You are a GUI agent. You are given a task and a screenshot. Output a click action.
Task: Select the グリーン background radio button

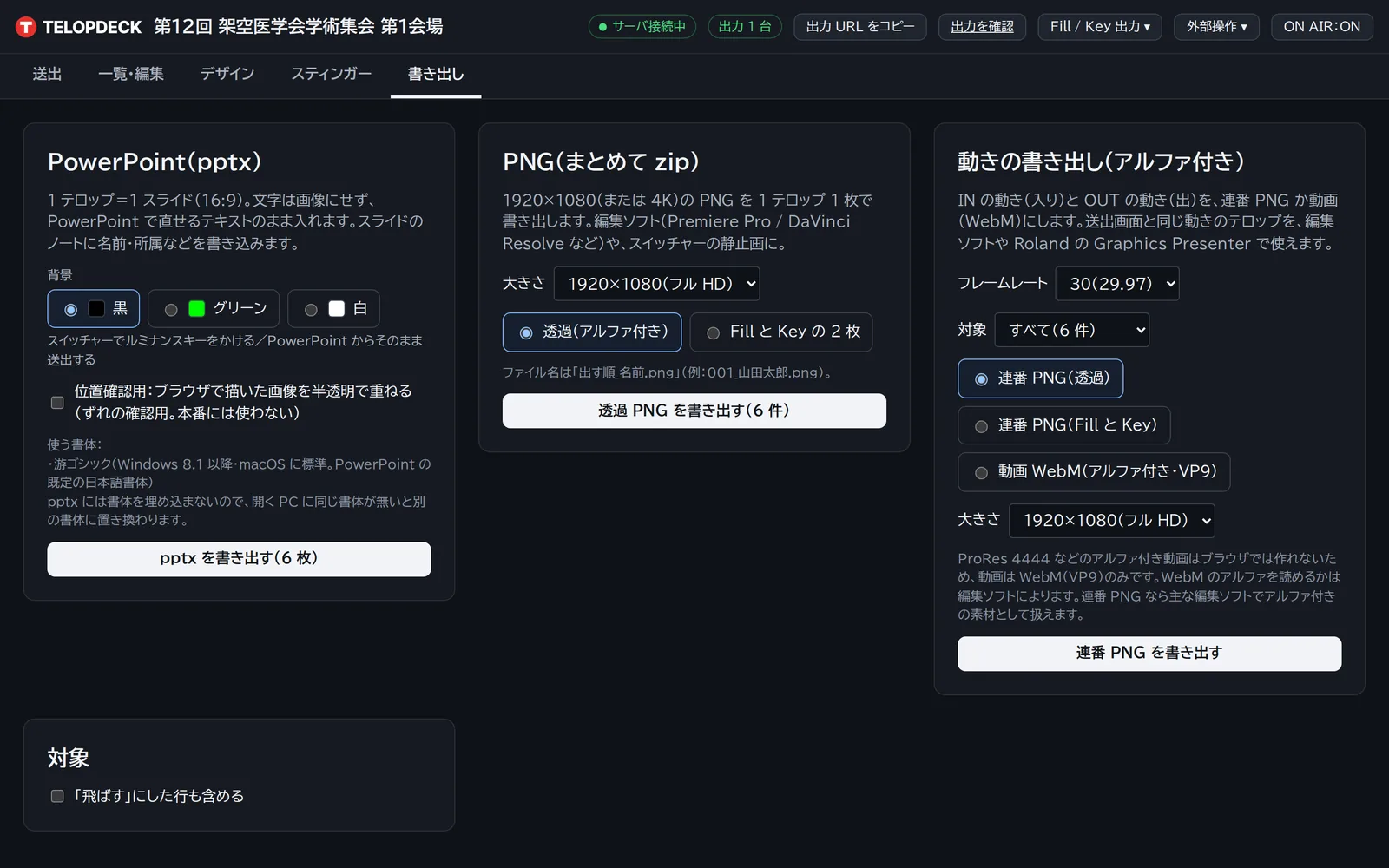[171, 310]
